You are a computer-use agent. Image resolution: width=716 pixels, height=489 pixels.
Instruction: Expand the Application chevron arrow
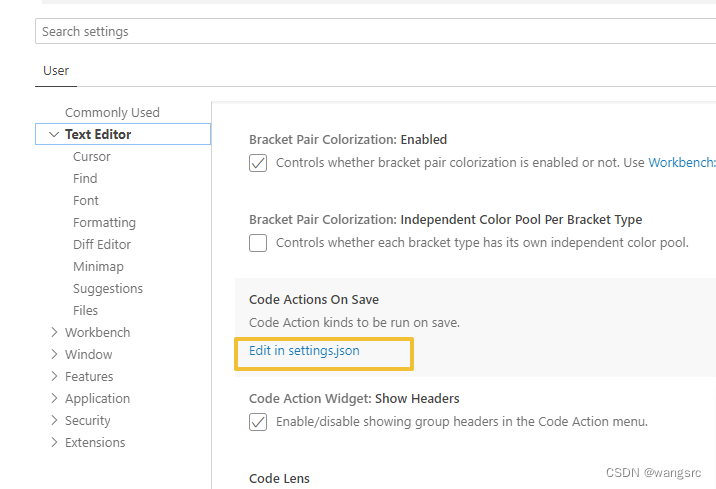[54, 398]
